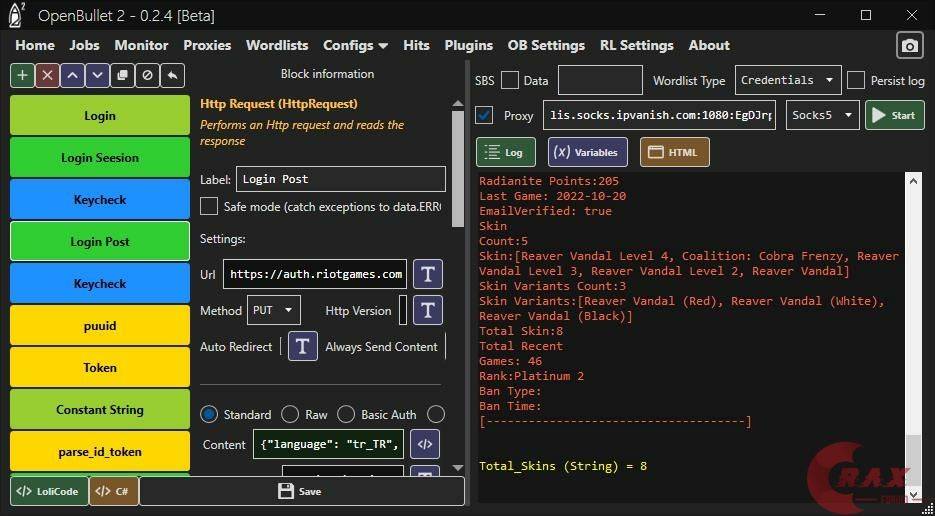The image size is (935, 516).
Task: Click the OpenBullet logo icon
Action: (x=17, y=15)
